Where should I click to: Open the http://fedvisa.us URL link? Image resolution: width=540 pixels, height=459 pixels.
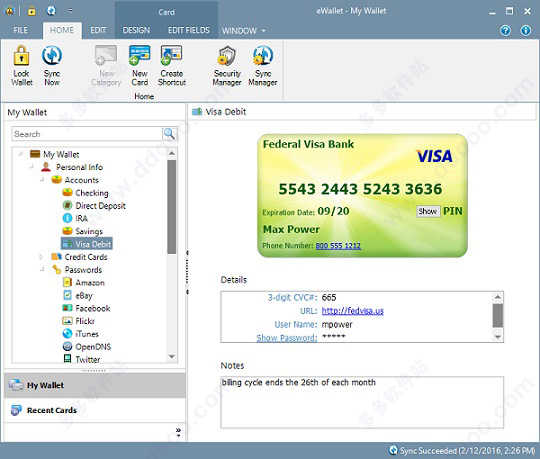[353, 311]
